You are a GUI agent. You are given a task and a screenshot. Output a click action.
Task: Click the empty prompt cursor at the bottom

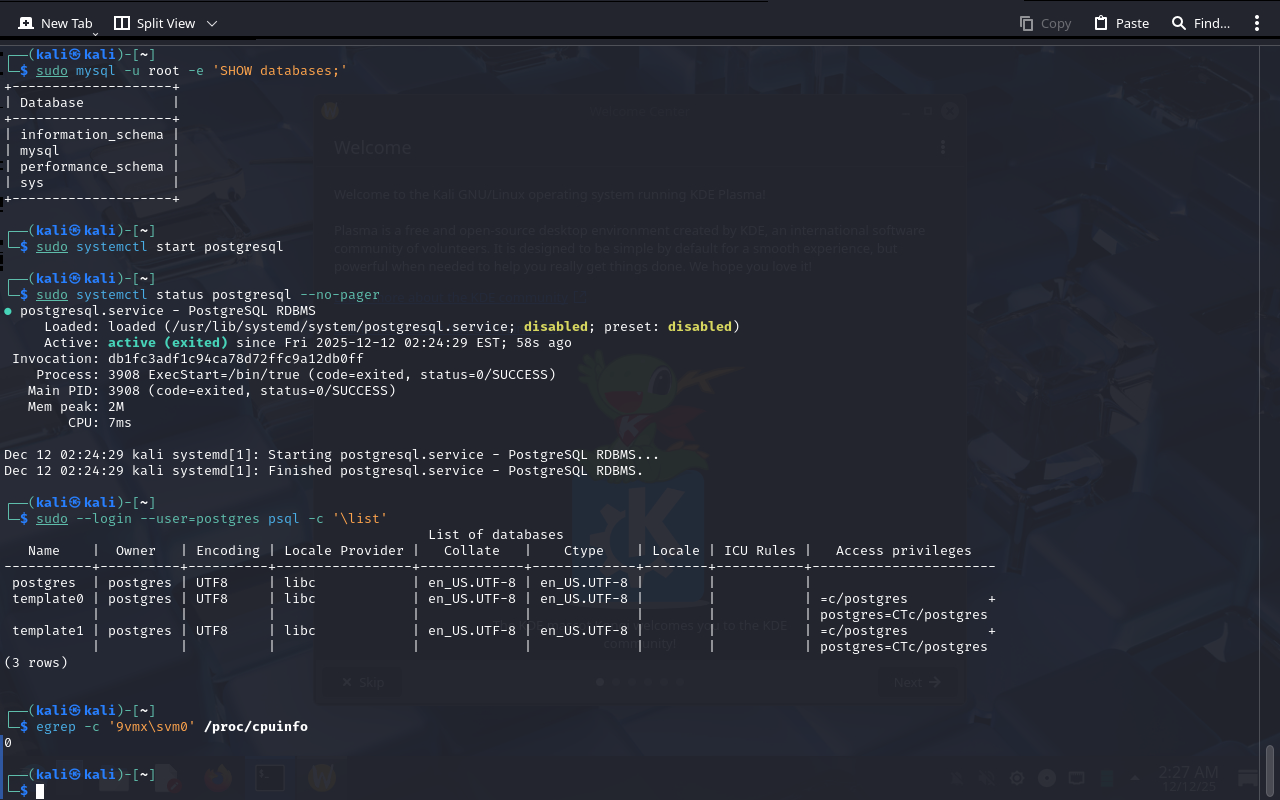40,791
